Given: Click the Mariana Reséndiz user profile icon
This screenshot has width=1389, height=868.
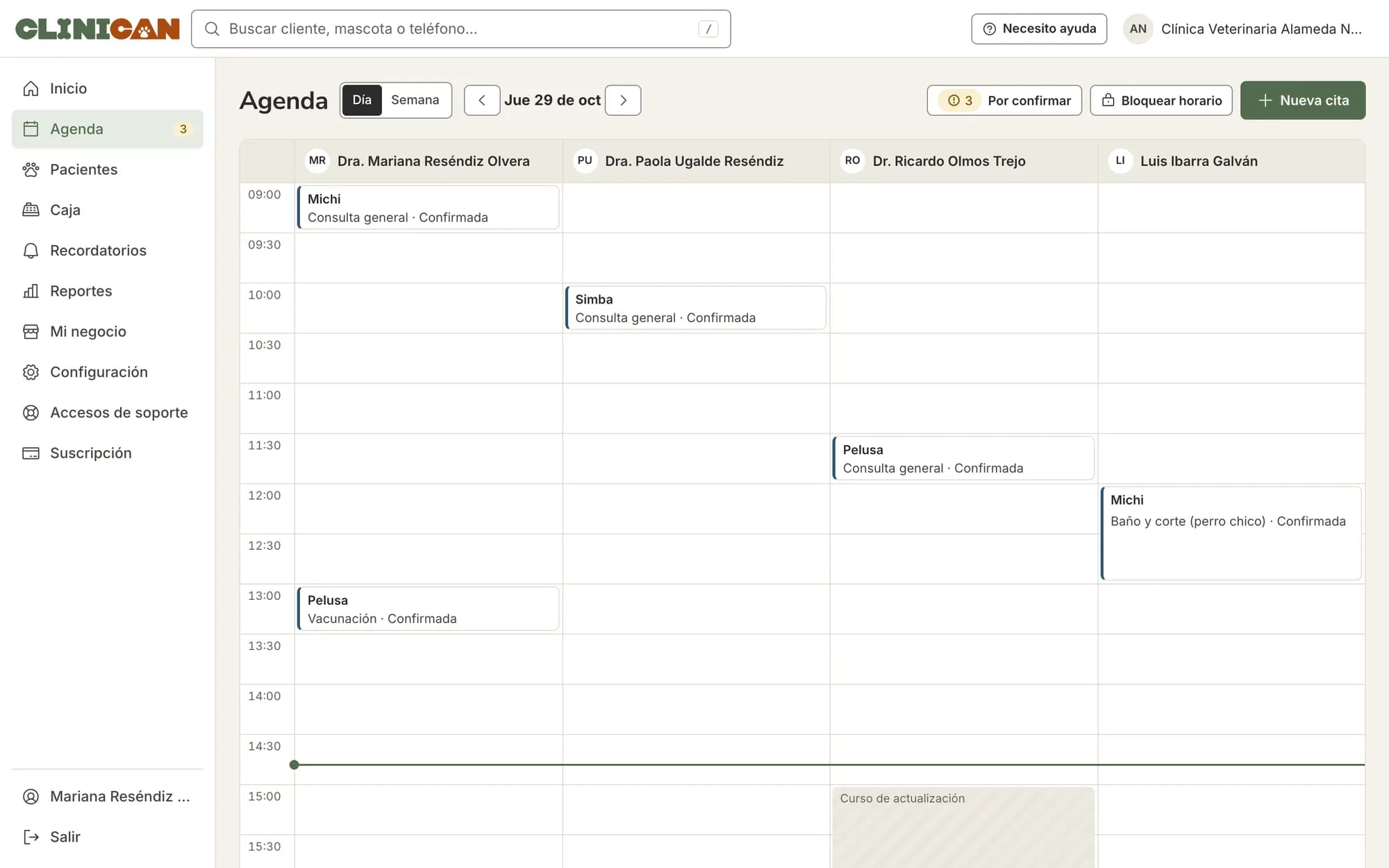Looking at the screenshot, I should pyautogui.click(x=31, y=796).
